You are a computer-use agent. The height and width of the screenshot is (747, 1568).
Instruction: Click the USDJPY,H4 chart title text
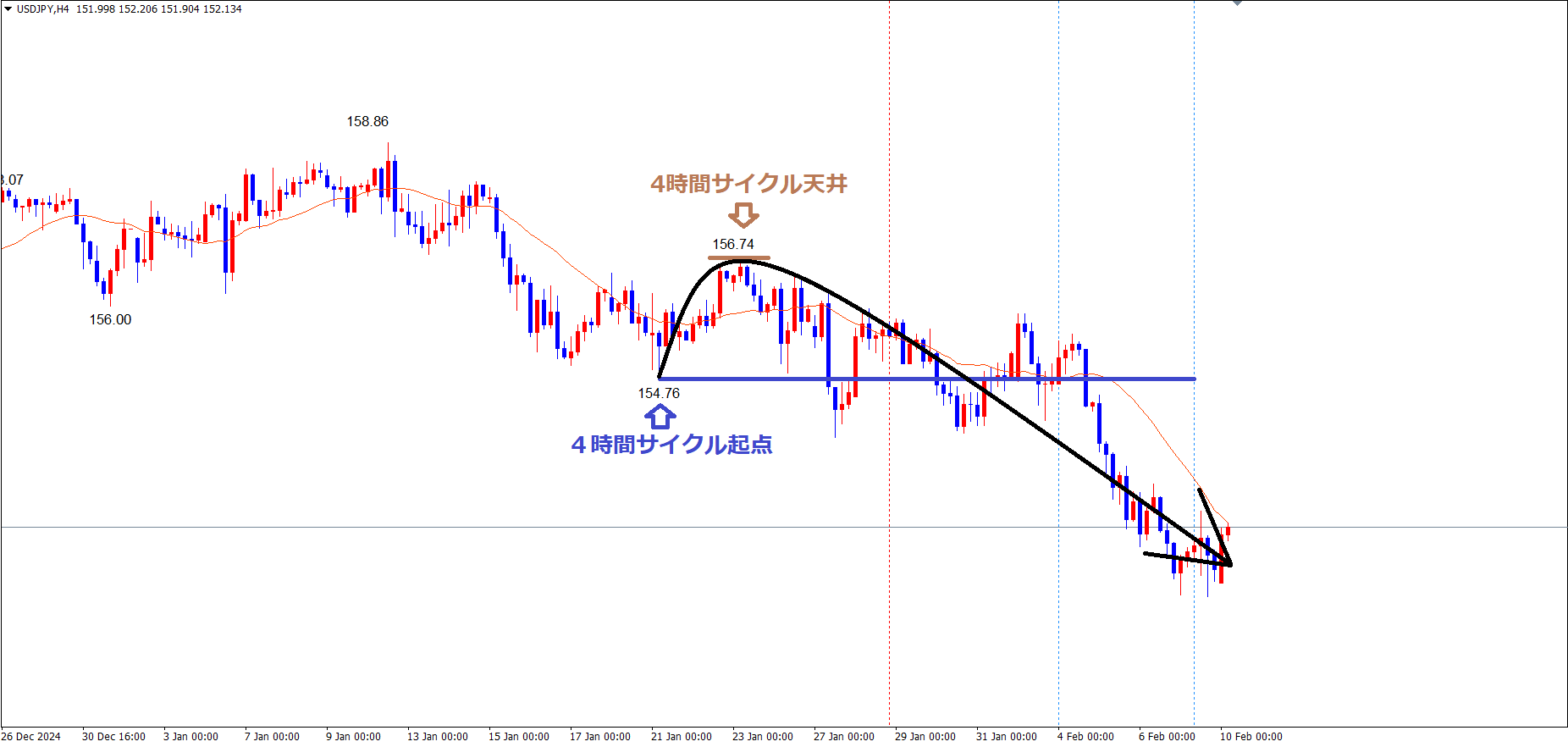tap(43, 8)
